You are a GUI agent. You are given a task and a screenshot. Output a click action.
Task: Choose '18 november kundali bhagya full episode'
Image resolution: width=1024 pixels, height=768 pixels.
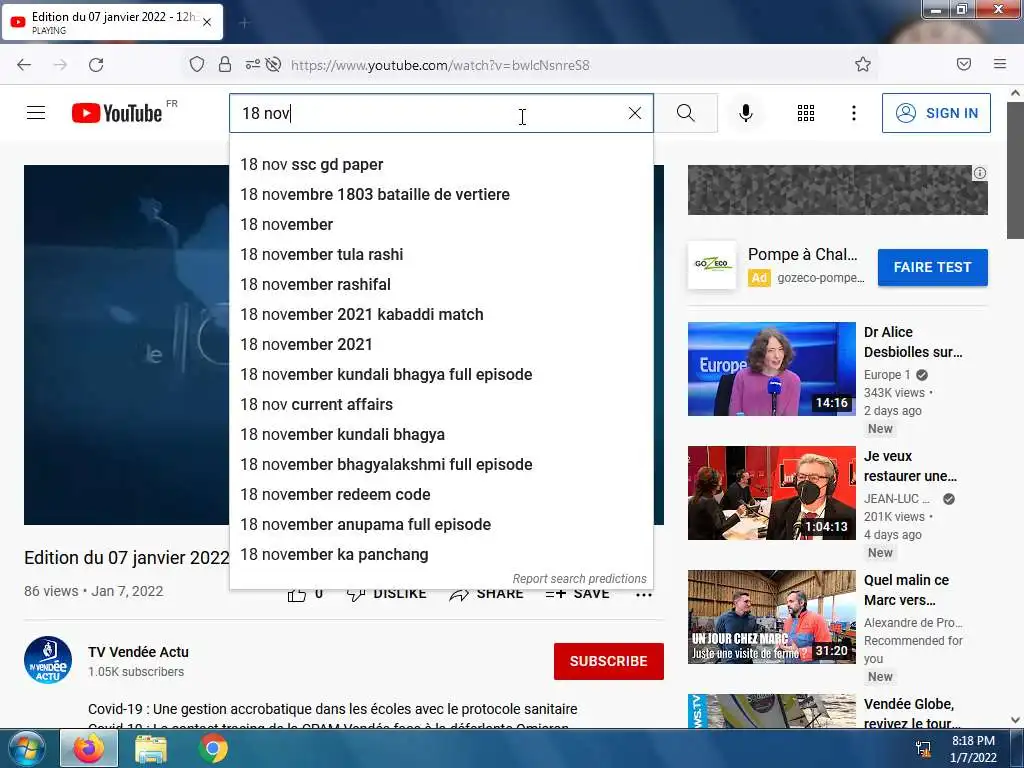click(x=441, y=375)
